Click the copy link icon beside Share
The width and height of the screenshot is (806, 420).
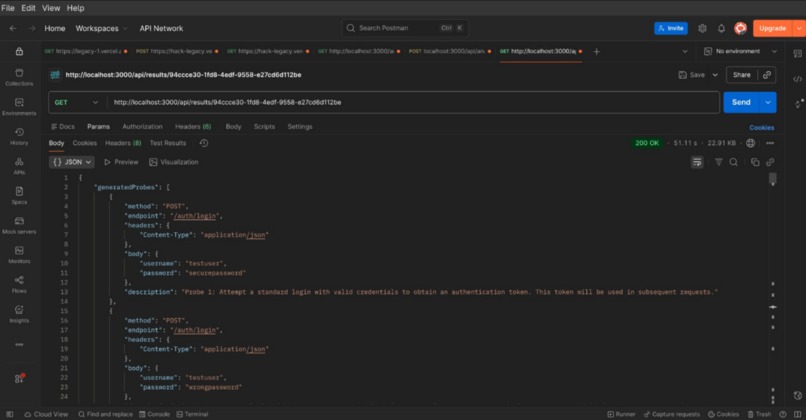coord(767,75)
